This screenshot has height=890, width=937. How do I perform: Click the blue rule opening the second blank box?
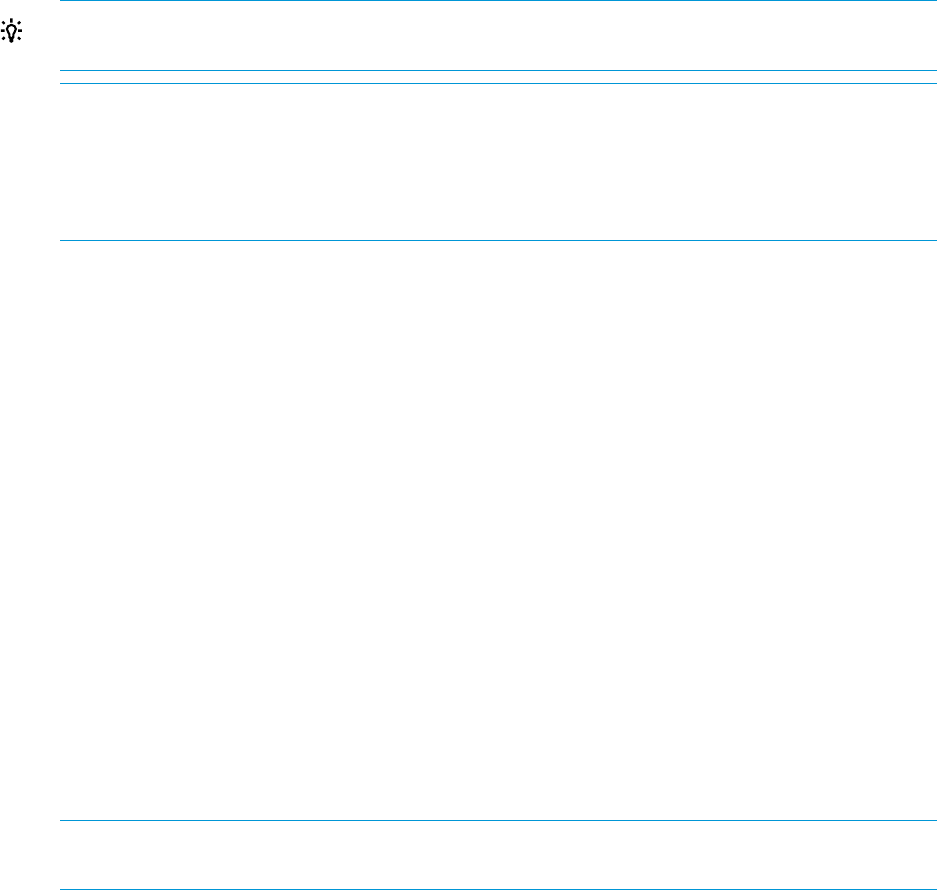click(498, 84)
